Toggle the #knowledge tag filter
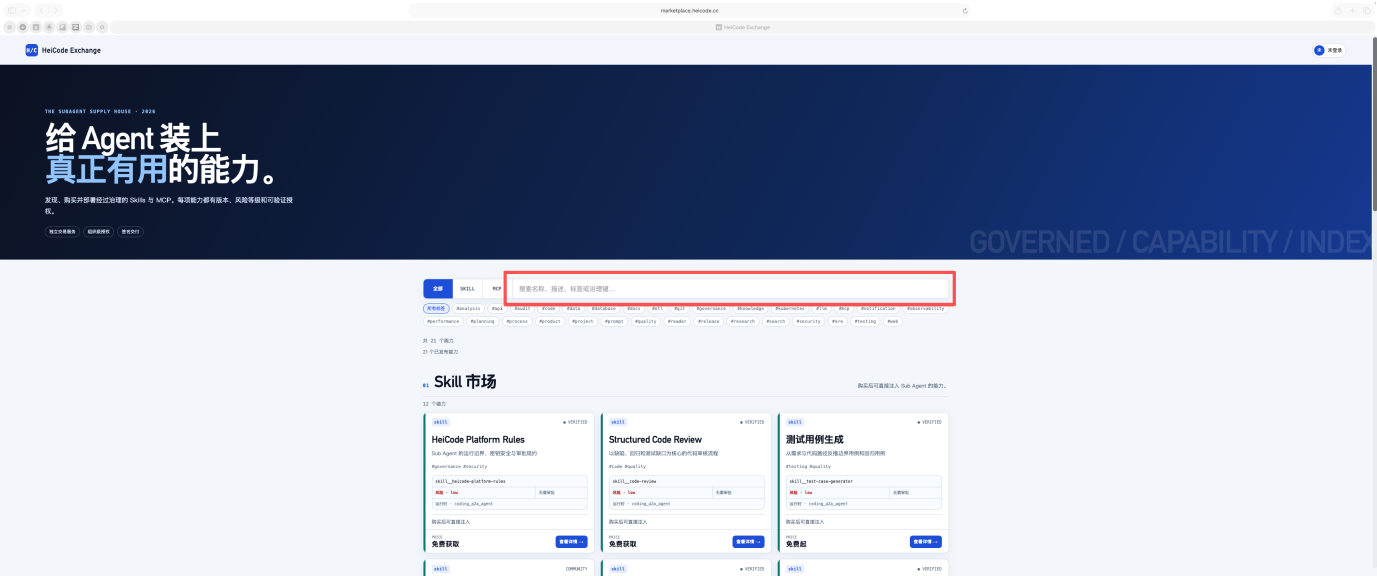1377x576 pixels. pos(749,308)
